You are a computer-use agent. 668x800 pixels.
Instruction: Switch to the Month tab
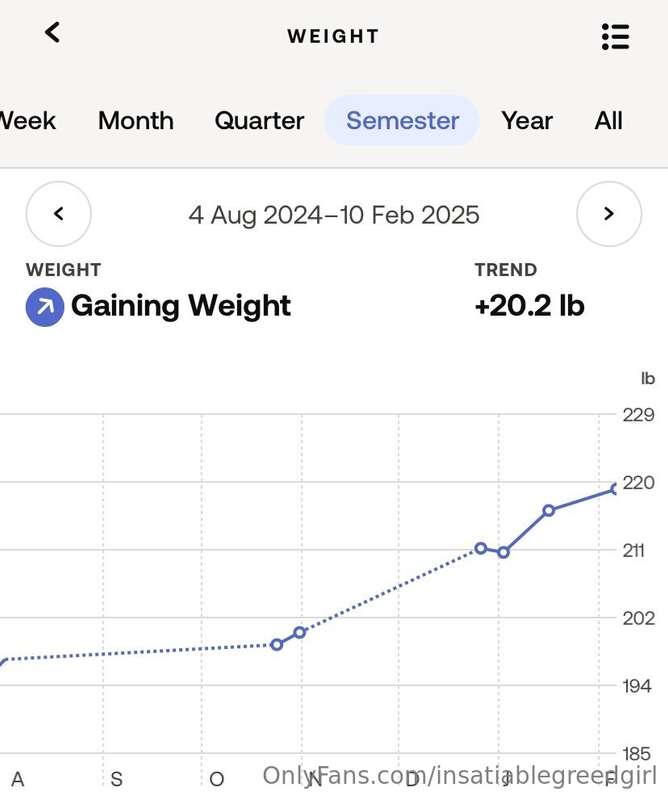136,121
